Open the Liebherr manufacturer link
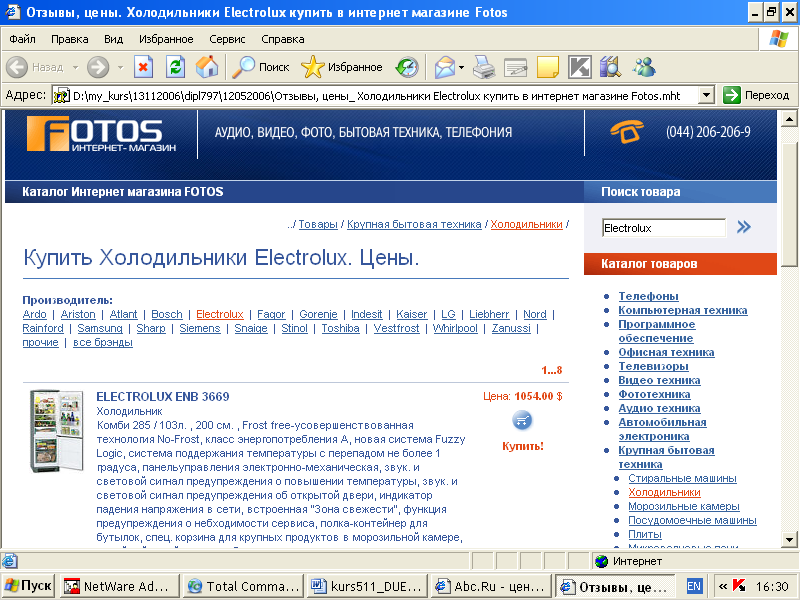The image size is (800, 600). pos(489,314)
